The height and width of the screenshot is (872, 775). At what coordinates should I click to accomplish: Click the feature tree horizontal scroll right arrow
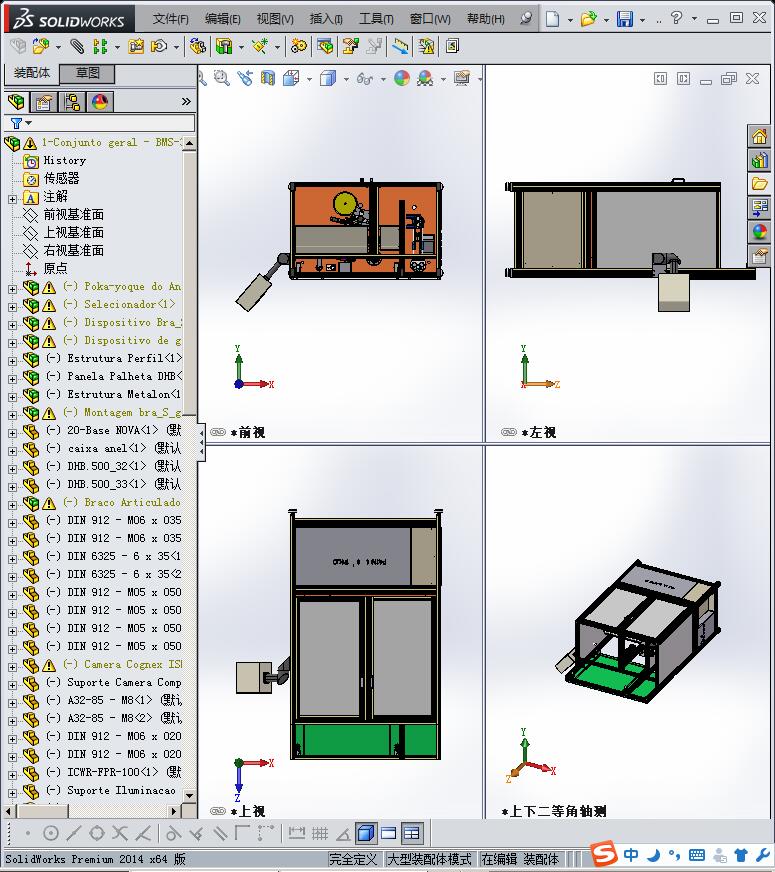[174, 811]
